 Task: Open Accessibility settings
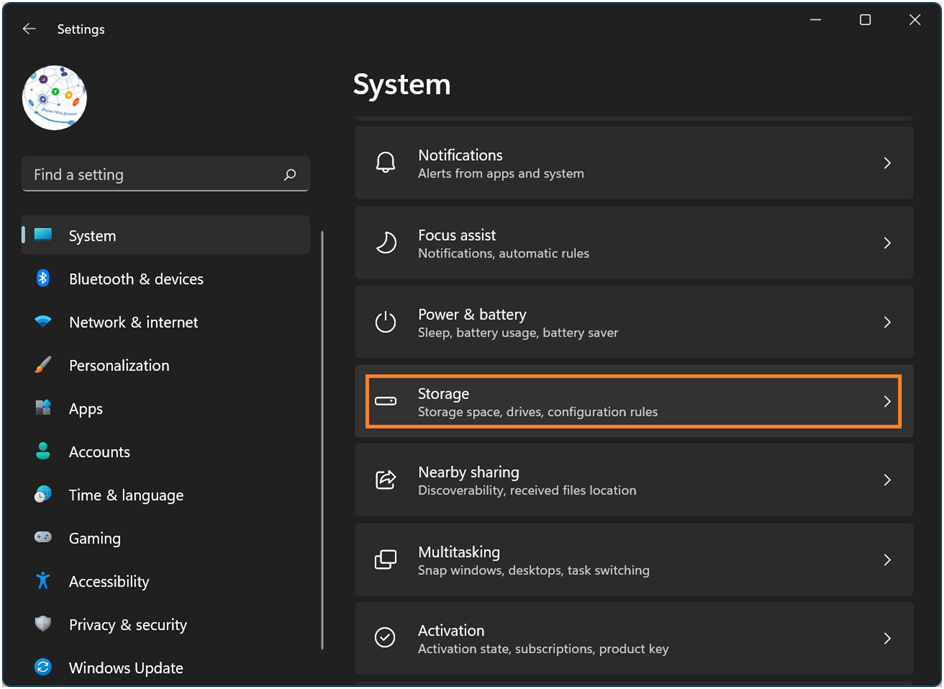tap(166, 581)
